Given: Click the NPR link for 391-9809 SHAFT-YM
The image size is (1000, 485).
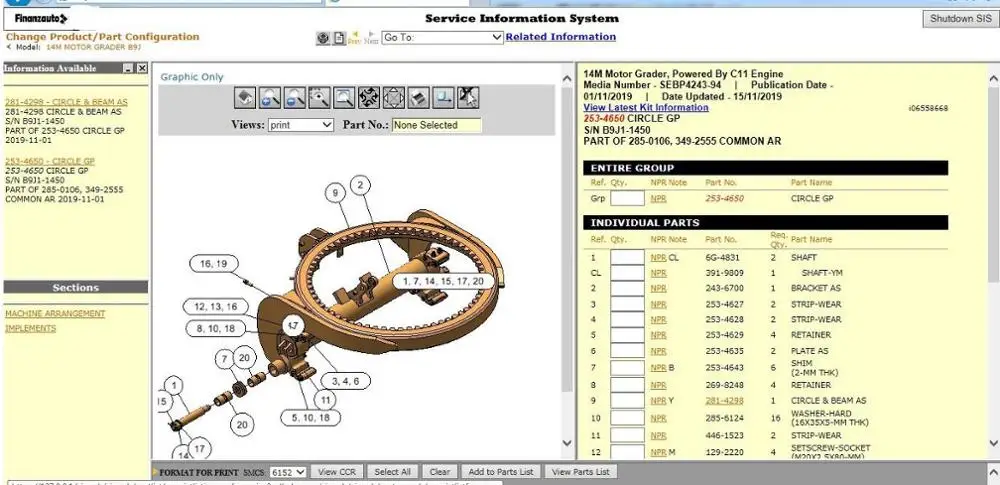Looking at the screenshot, I should tap(658, 273).
